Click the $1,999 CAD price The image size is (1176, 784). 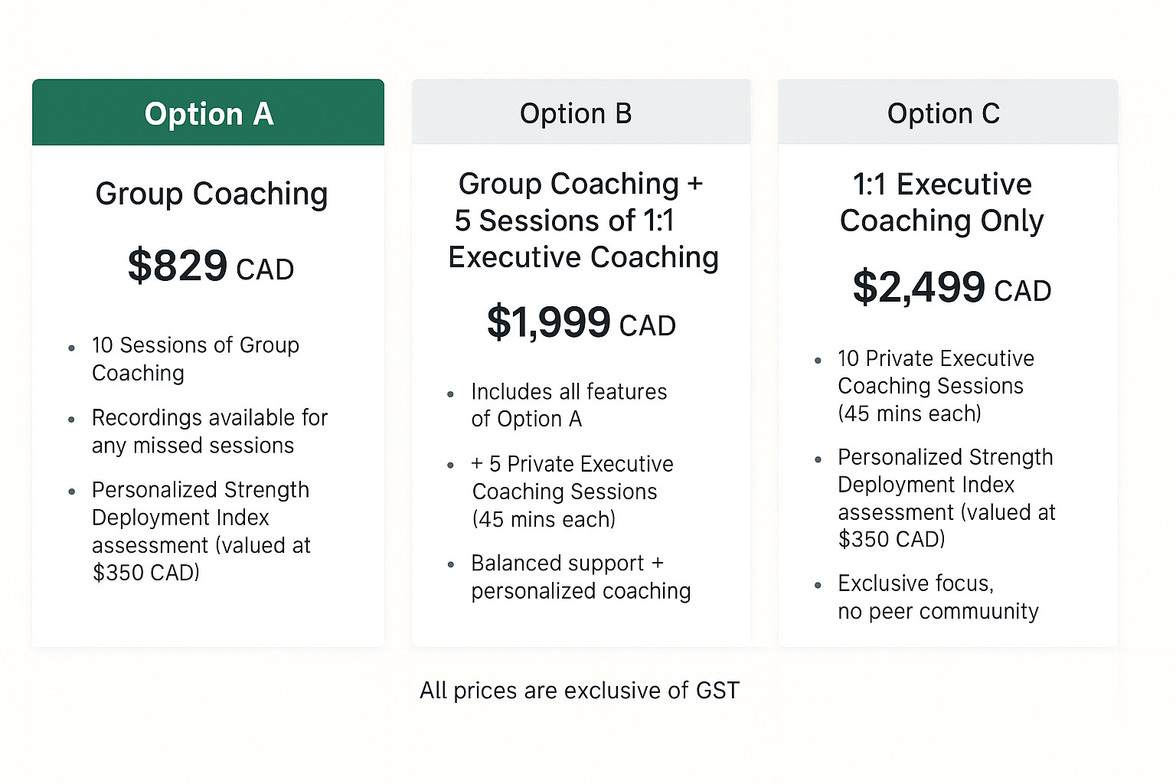click(581, 323)
